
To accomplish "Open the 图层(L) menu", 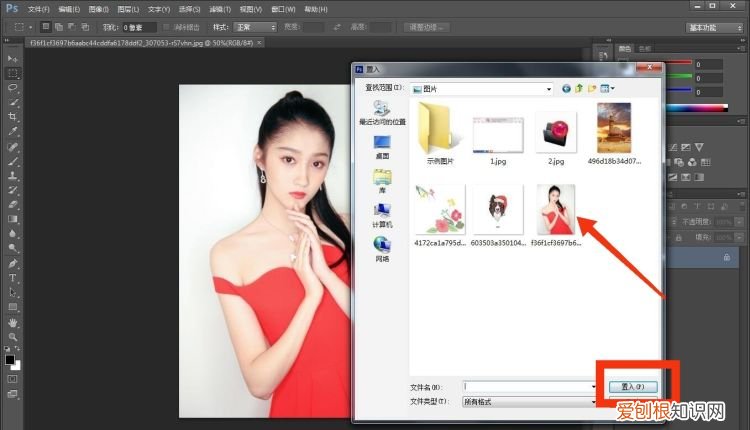I will 128,9.
